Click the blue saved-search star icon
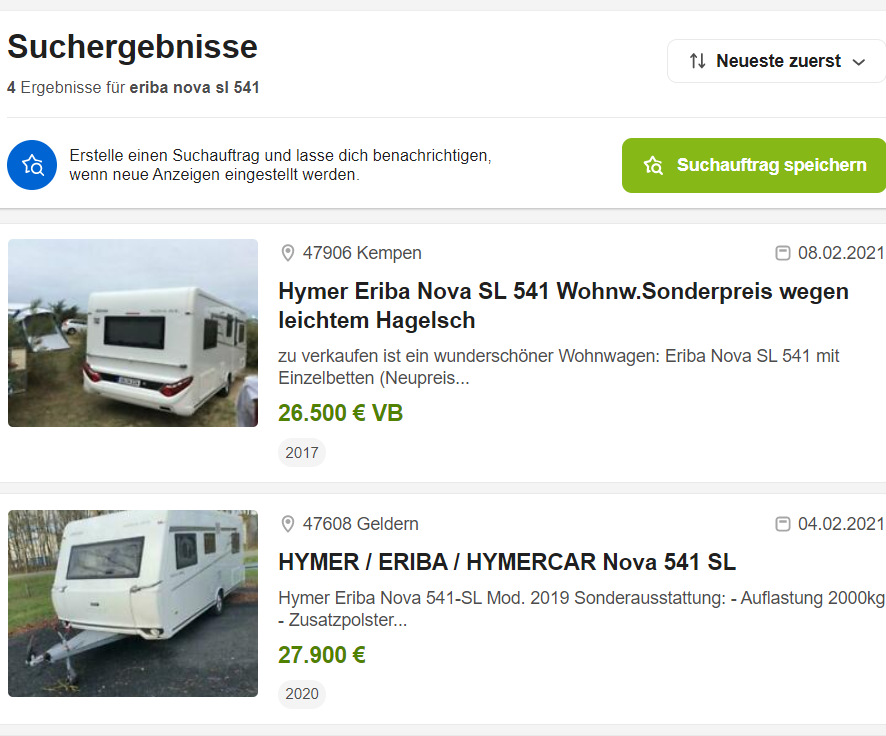This screenshot has width=886, height=736. tap(32, 165)
